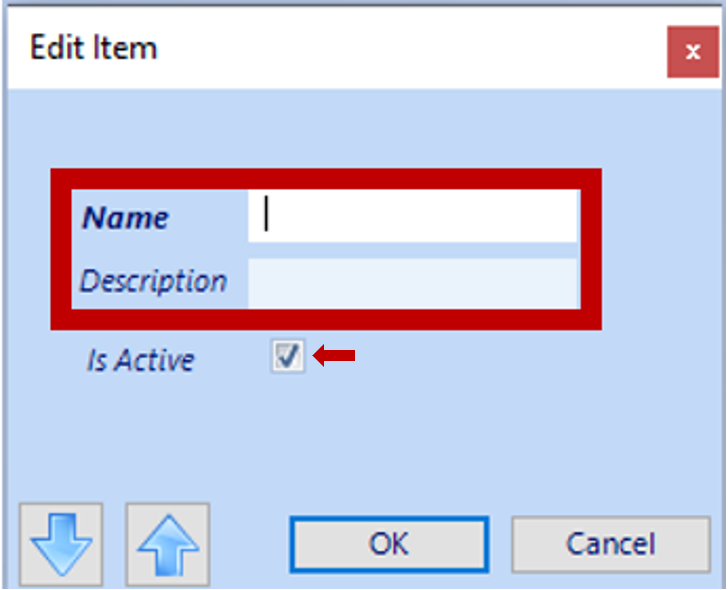Click inside the Description text field
728x590 pixels.
(412, 283)
